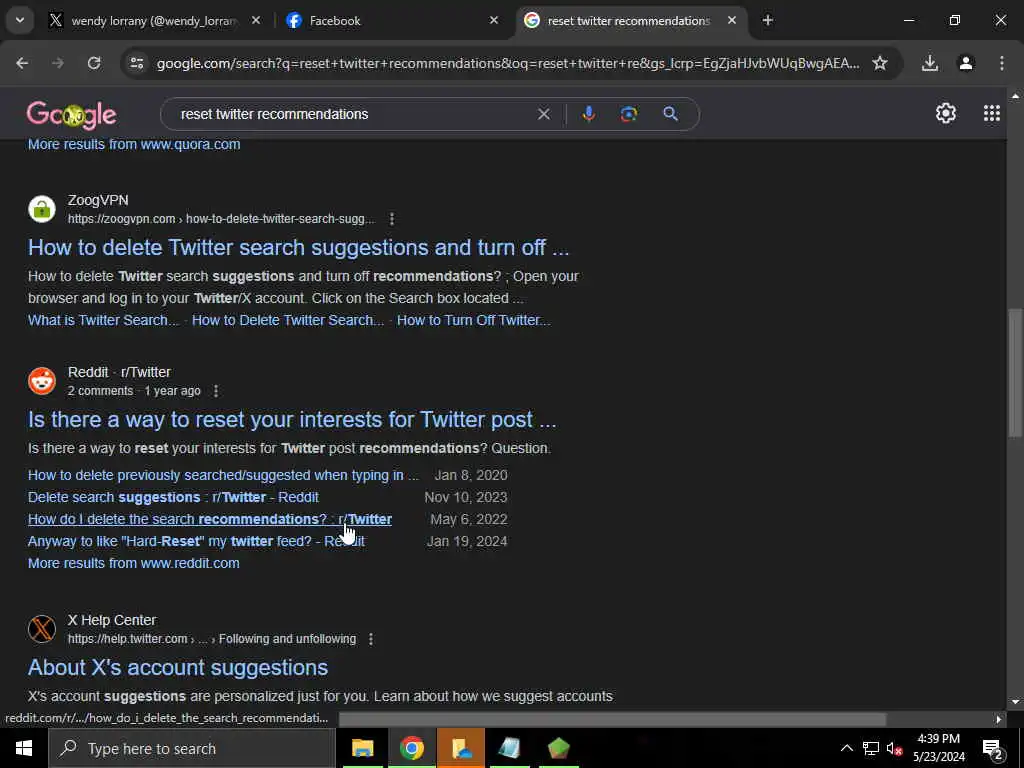Click the Google logo
Viewport: 1024px width, 768px height.
[x=71, y=115]
